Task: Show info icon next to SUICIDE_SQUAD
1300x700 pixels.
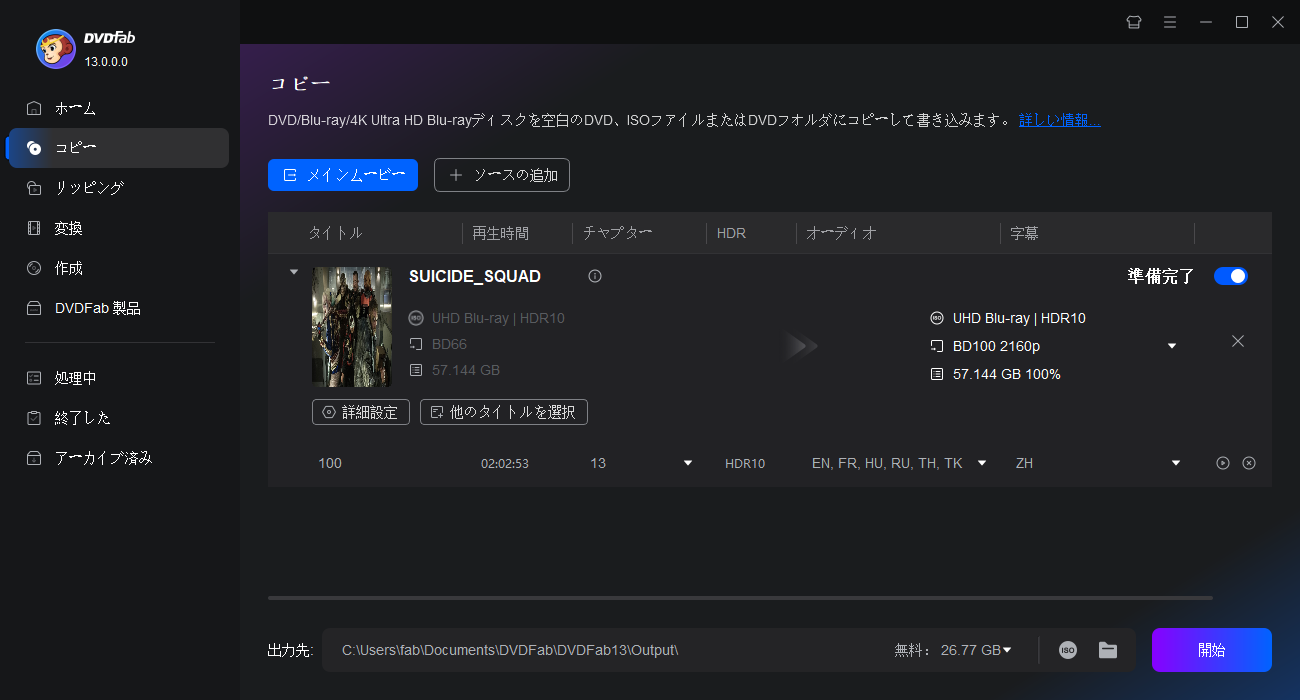Action: [x=595, y=276]
